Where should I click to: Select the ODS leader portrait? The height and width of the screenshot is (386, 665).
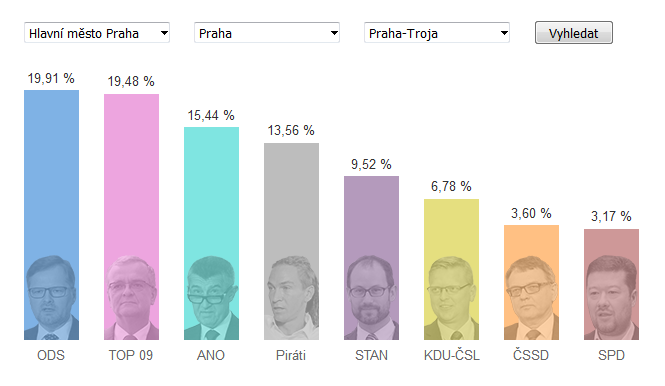tap(51, 298)
